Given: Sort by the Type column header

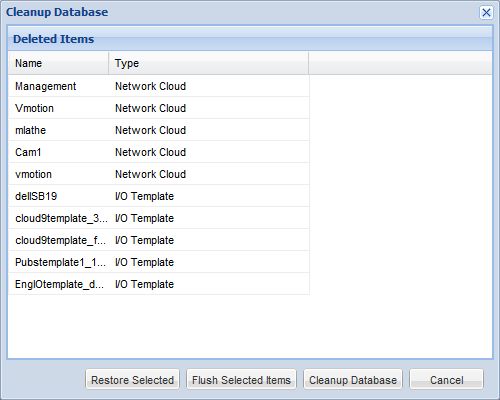Looking at the screenshot, I should (x=209, y=63).
